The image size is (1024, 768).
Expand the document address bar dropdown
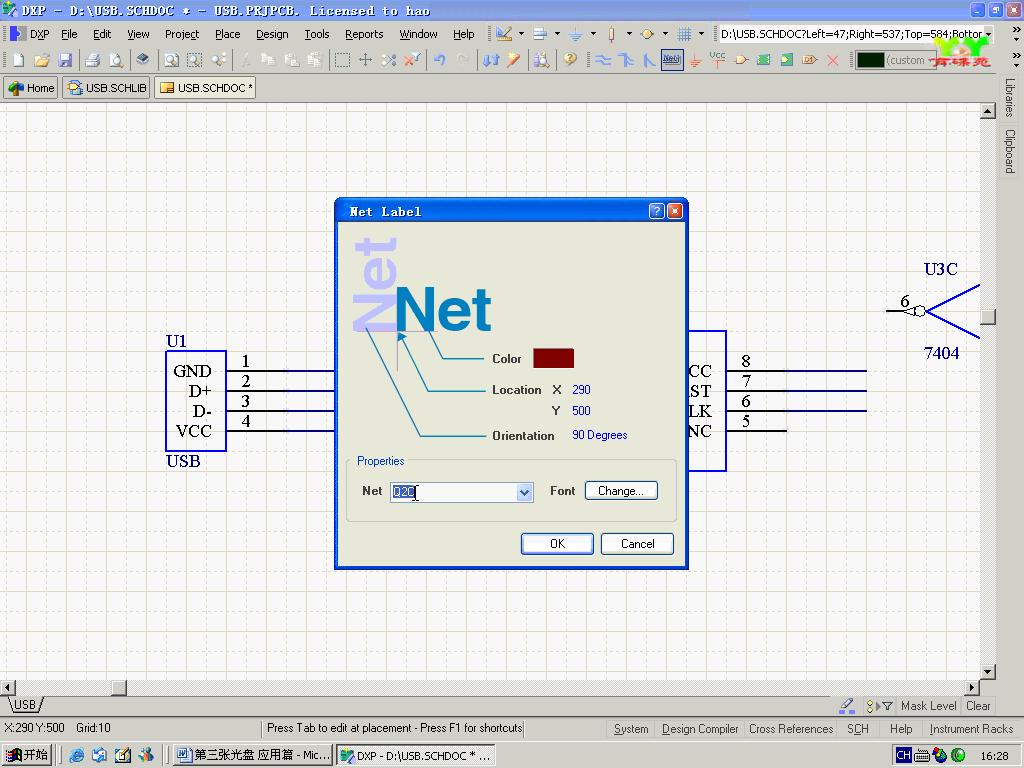point(989,34)
